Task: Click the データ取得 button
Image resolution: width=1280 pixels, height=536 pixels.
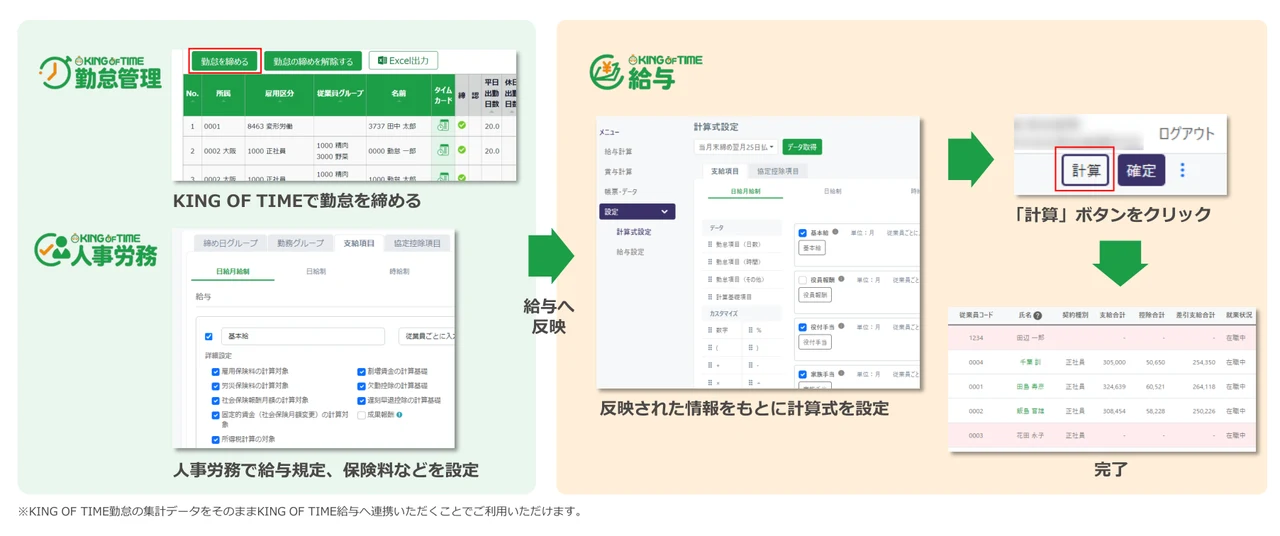Action: click(801, 146)
